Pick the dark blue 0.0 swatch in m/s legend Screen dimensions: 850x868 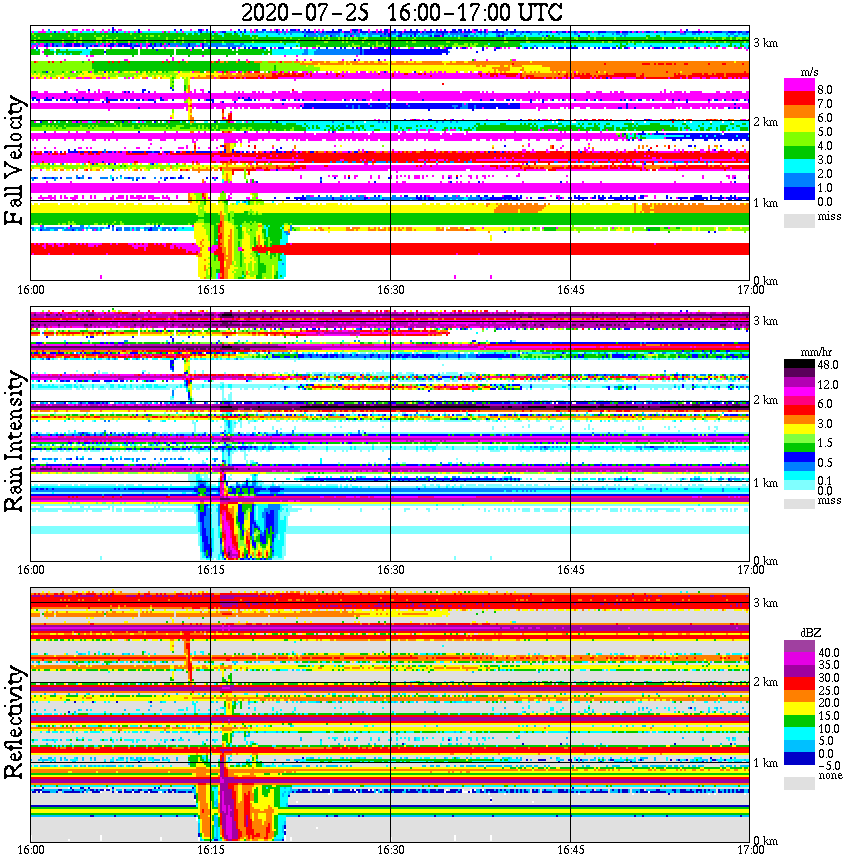click(x=799, y=194)
